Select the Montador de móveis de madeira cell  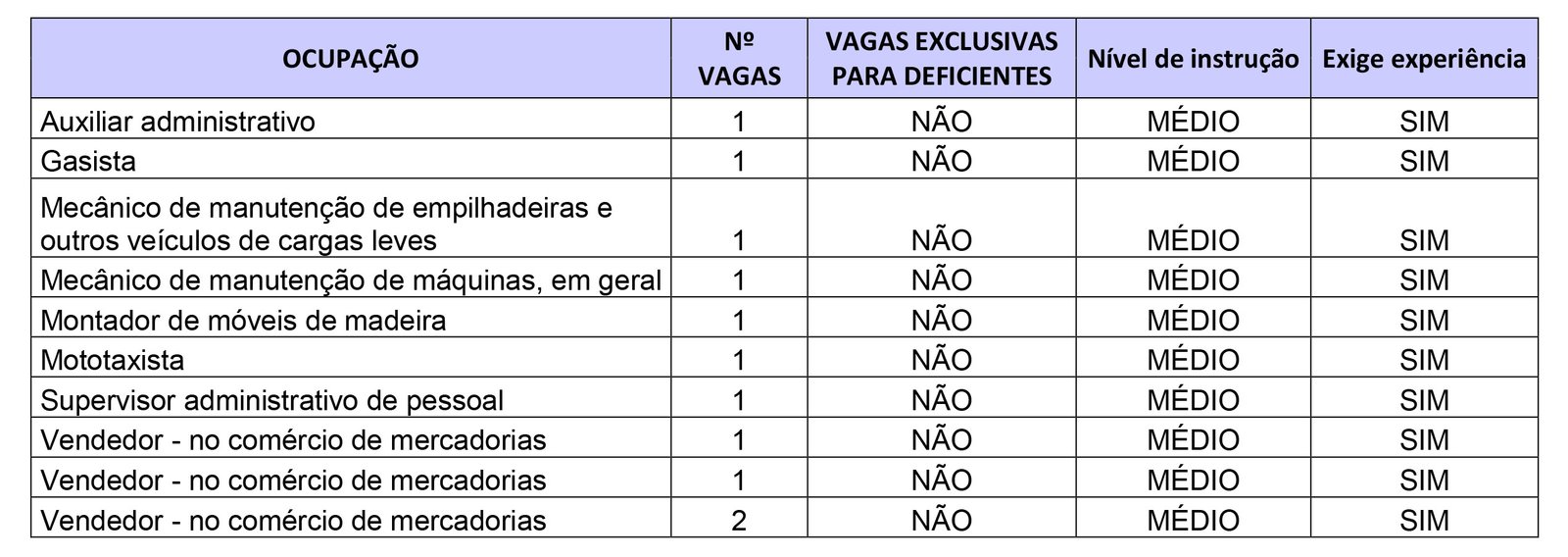(243, 321)
